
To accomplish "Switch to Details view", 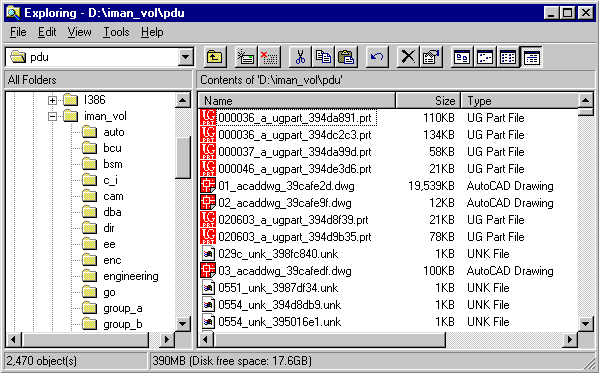I will (x=531, y=57).
